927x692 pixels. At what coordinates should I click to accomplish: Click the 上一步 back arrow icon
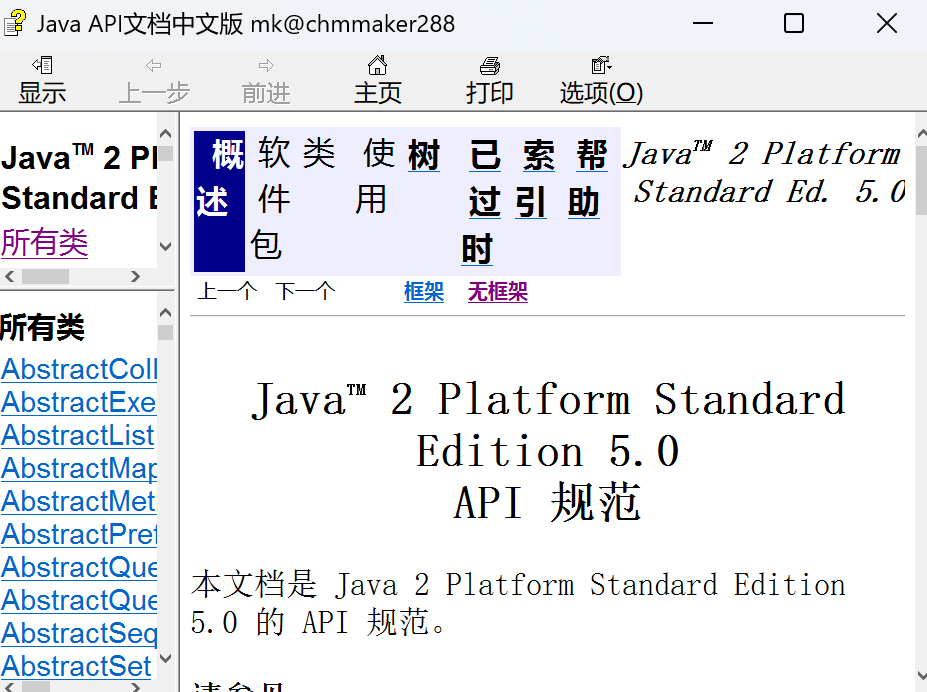pos(154,65)
